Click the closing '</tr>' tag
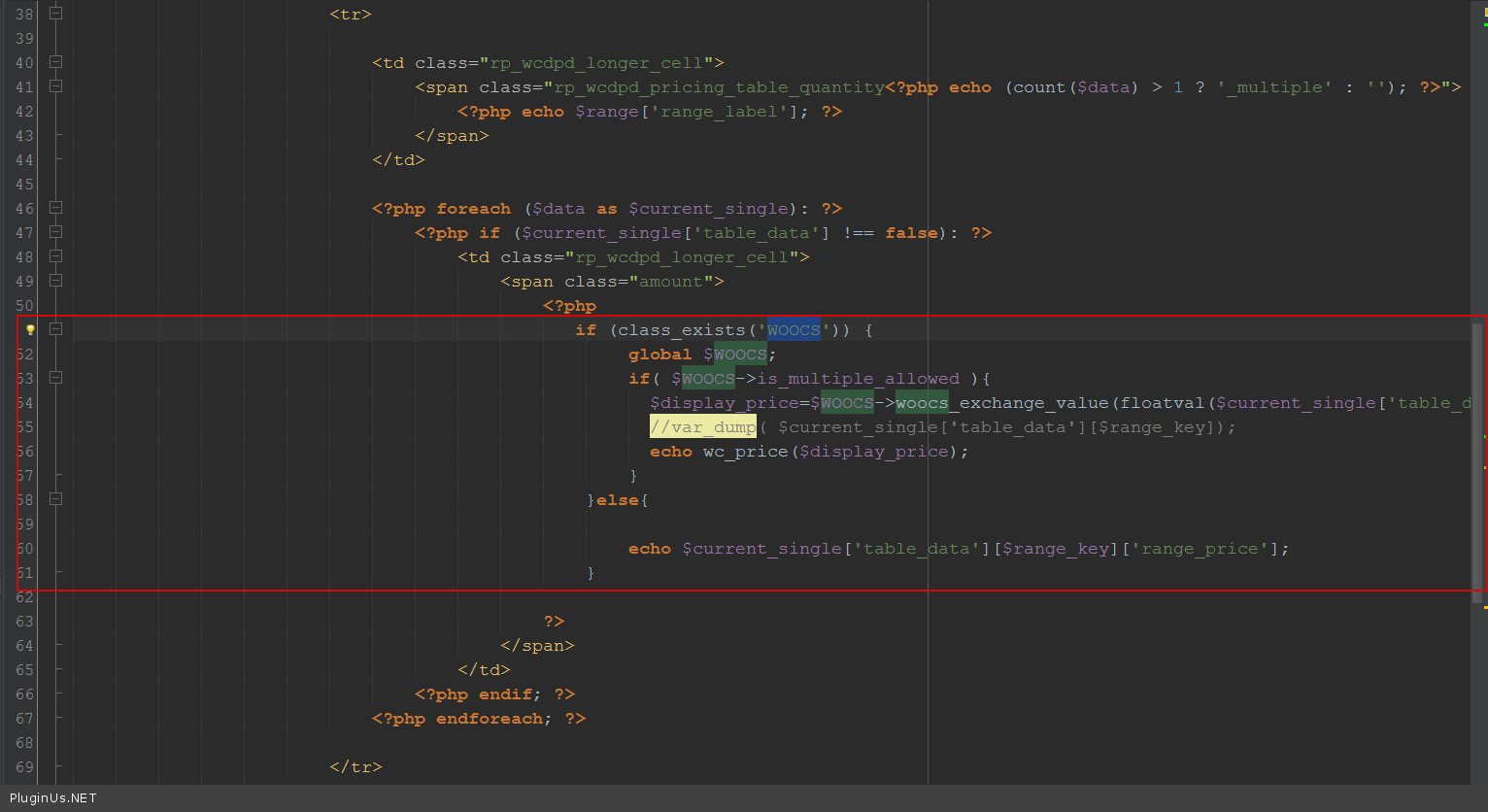Viewport: 1488px width, 812px height. click(356, 767)
